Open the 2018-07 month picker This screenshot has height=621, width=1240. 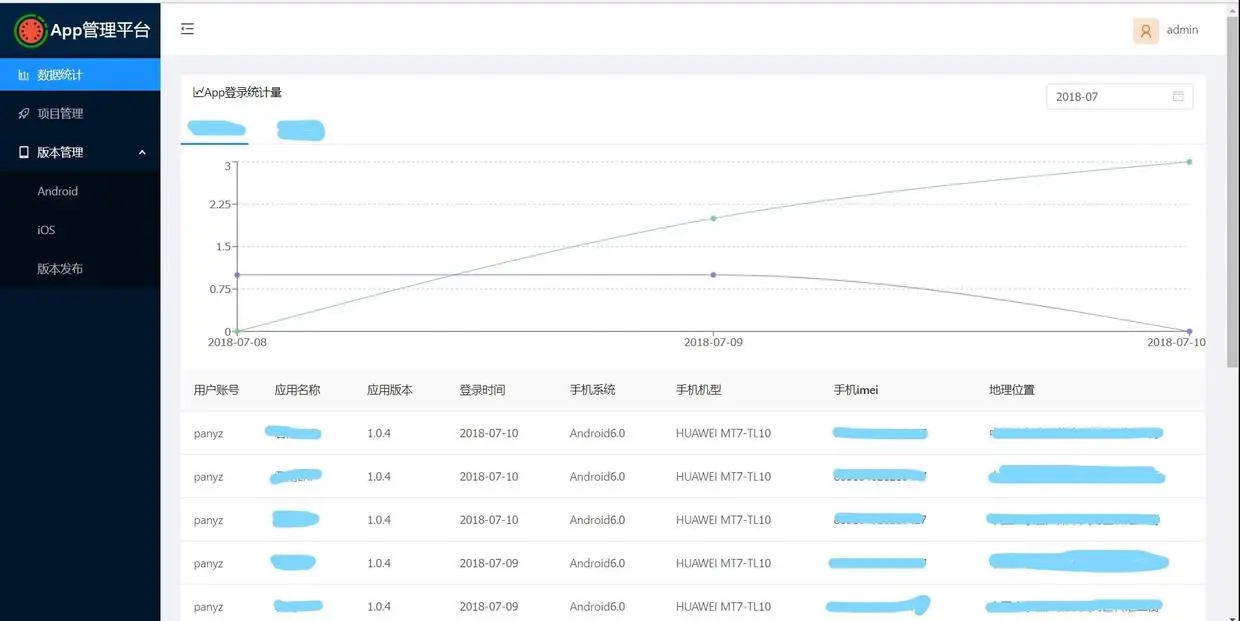pyautogui.click(x=1119, y=96)
